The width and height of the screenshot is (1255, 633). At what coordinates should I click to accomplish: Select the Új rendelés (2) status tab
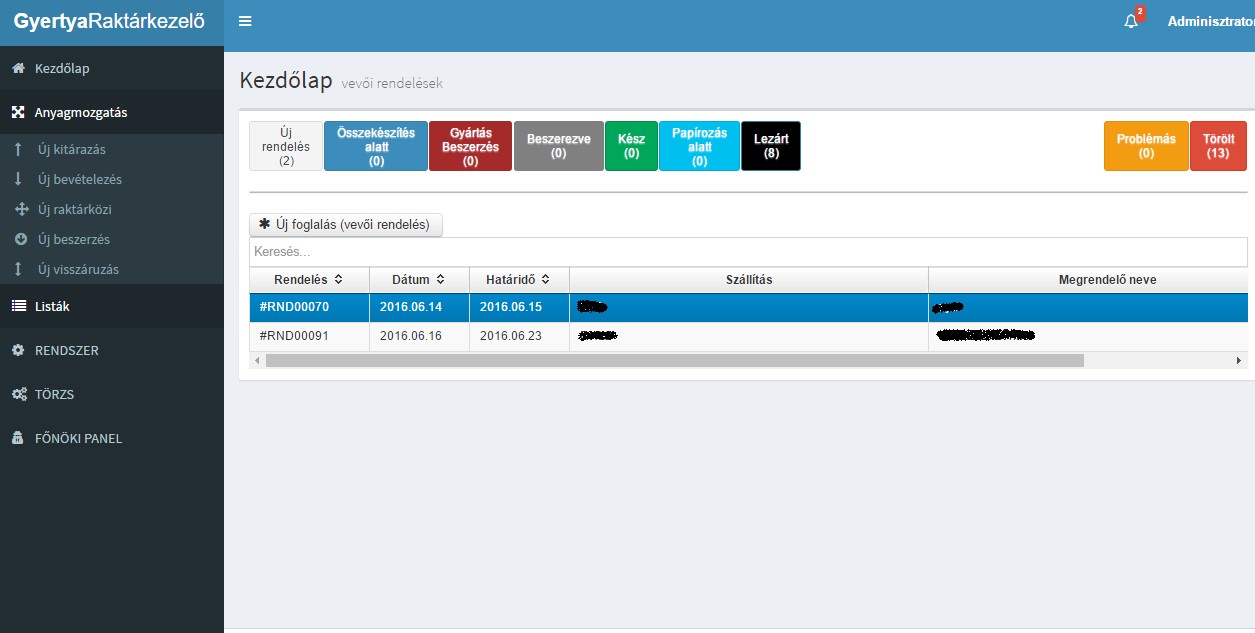click(286, 146)
